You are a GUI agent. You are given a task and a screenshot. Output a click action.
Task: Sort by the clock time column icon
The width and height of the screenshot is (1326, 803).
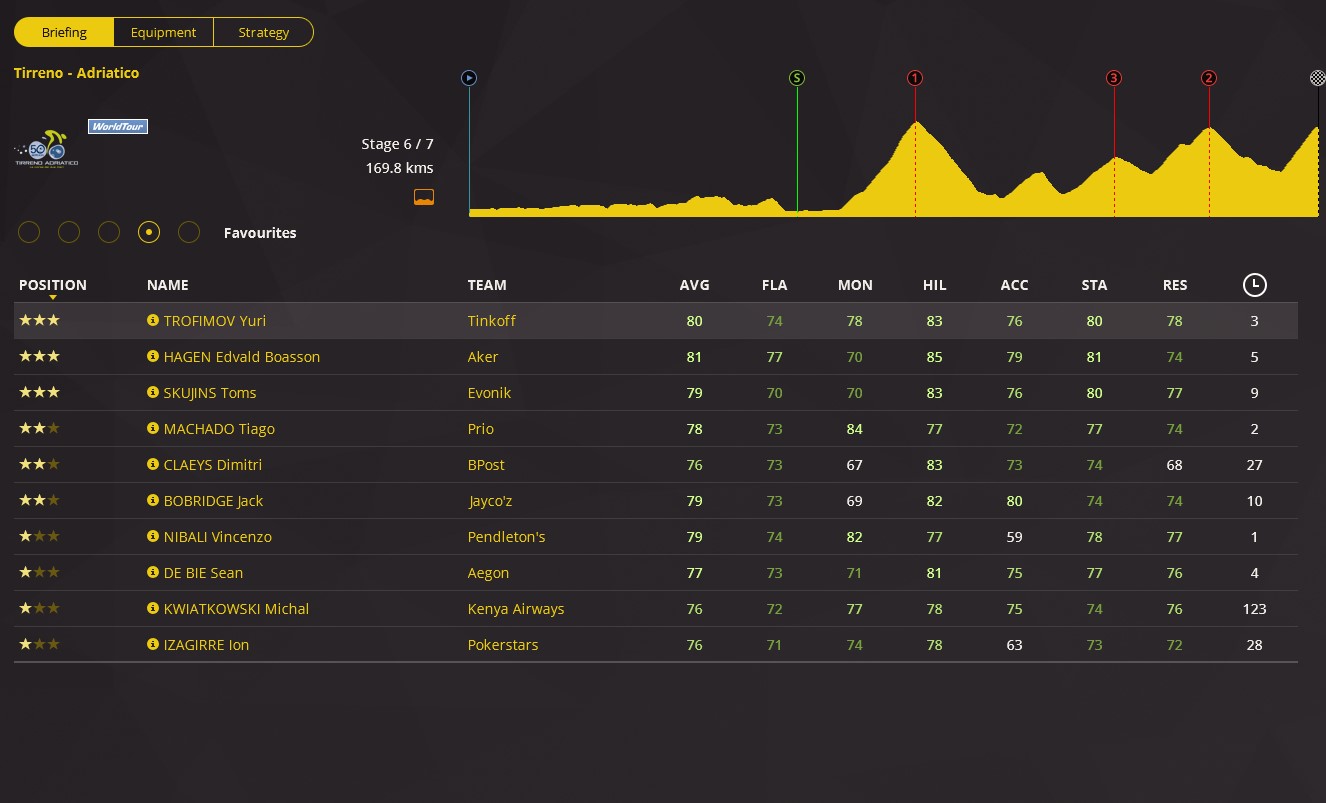pos(1255,285)
